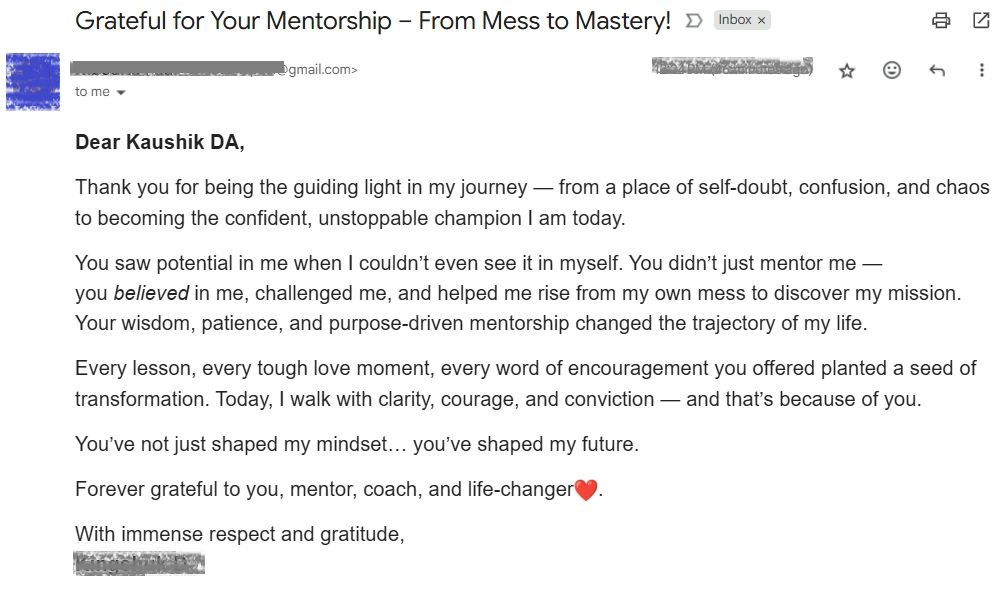Click the "With immense respect and gratitude" line
The height and width of the screenshot is (601, 994).
coord(240,534)
